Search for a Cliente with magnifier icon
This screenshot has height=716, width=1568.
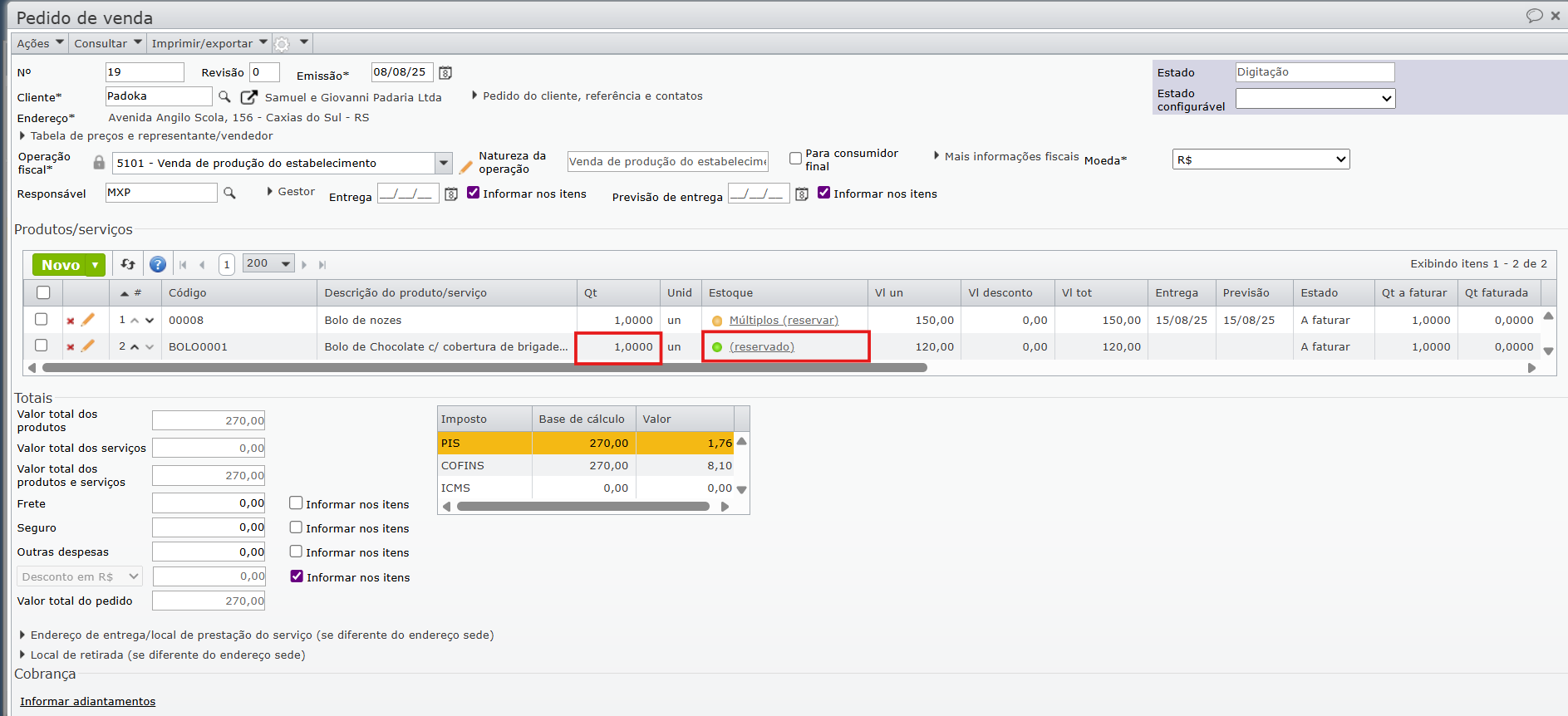click(x=224, y=97)
